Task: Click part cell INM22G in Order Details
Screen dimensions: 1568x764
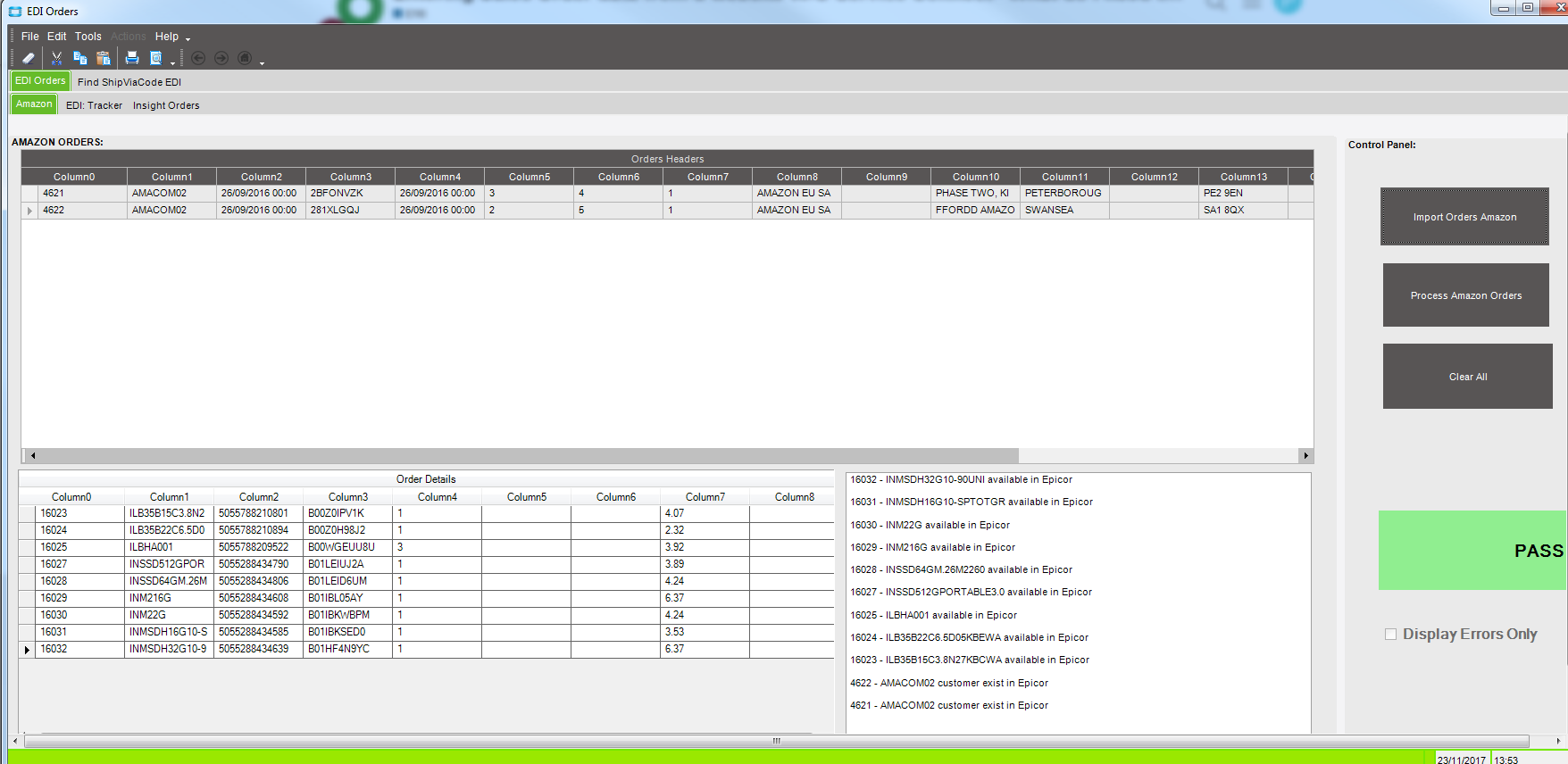Action: [170, 616]
